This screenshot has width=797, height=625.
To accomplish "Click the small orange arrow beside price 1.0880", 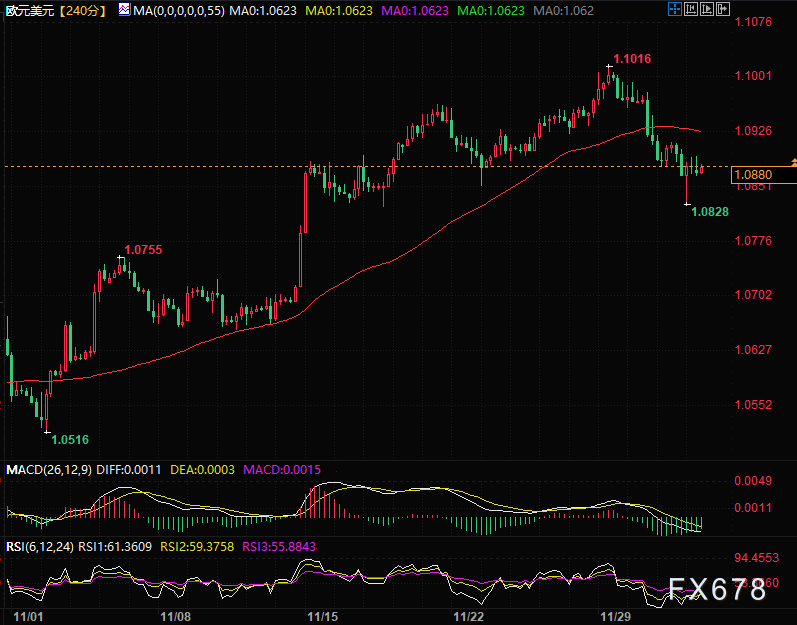I will (793, 162).
